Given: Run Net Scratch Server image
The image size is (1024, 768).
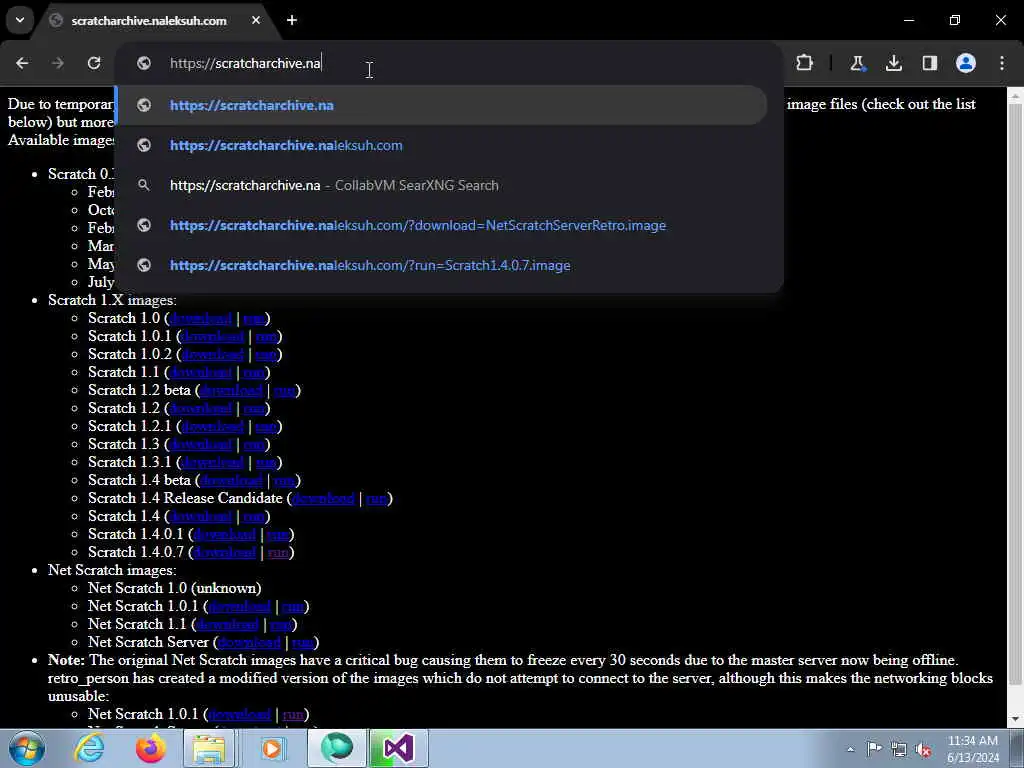Looking at the screenshot, I should coord(303,643).
